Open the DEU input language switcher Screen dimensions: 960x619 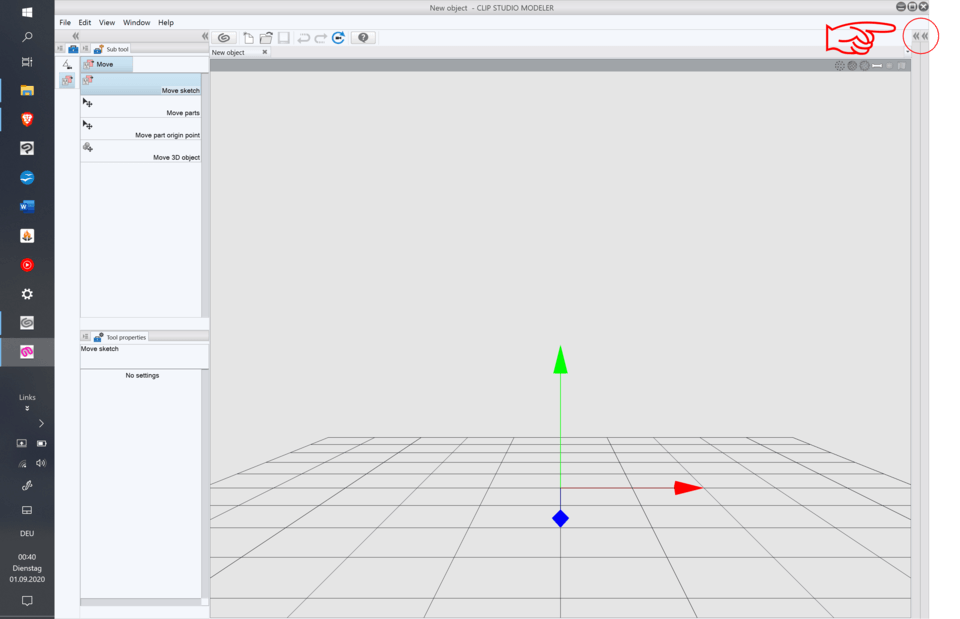pos(27,533)
